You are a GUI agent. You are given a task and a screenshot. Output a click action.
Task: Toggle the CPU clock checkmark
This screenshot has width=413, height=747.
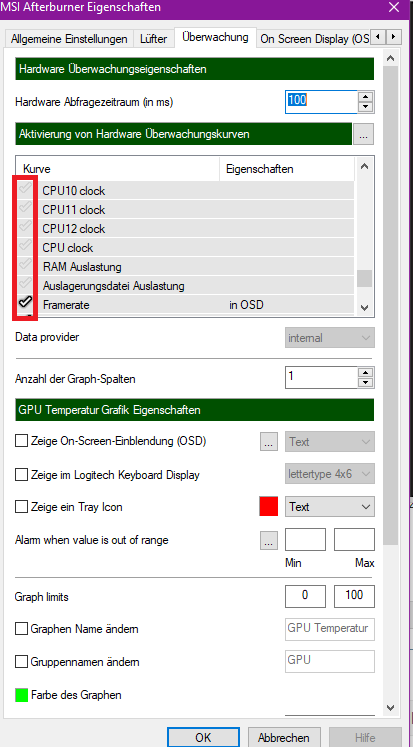point(25,246)
